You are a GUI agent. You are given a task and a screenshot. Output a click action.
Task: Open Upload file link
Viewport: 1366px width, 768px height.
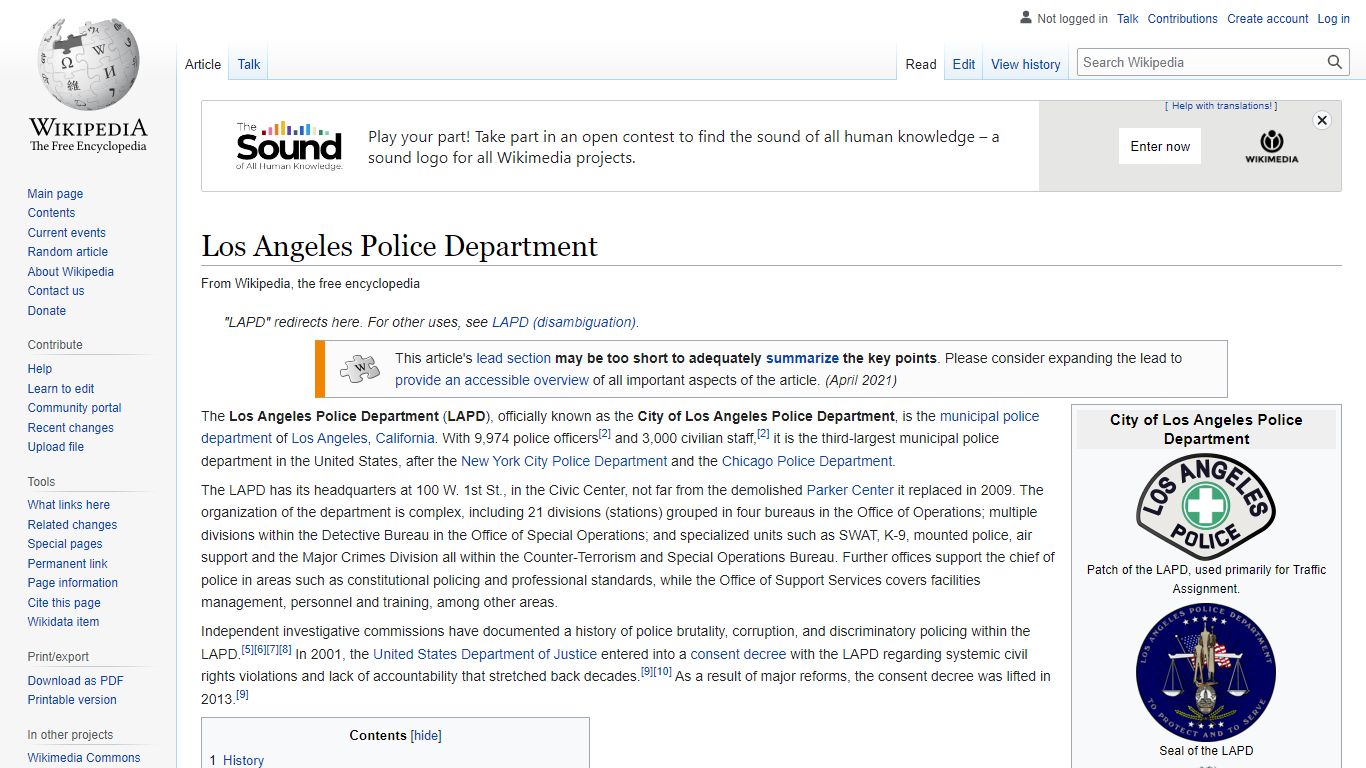coord(56,447)
